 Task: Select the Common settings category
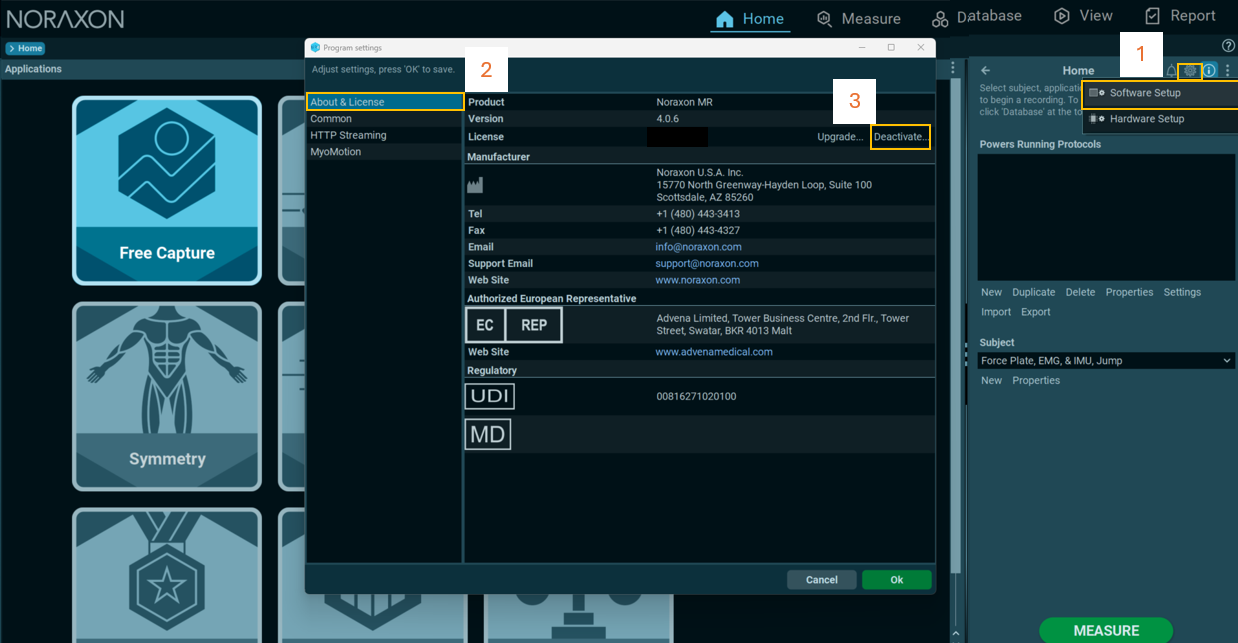tap(385, 119)
